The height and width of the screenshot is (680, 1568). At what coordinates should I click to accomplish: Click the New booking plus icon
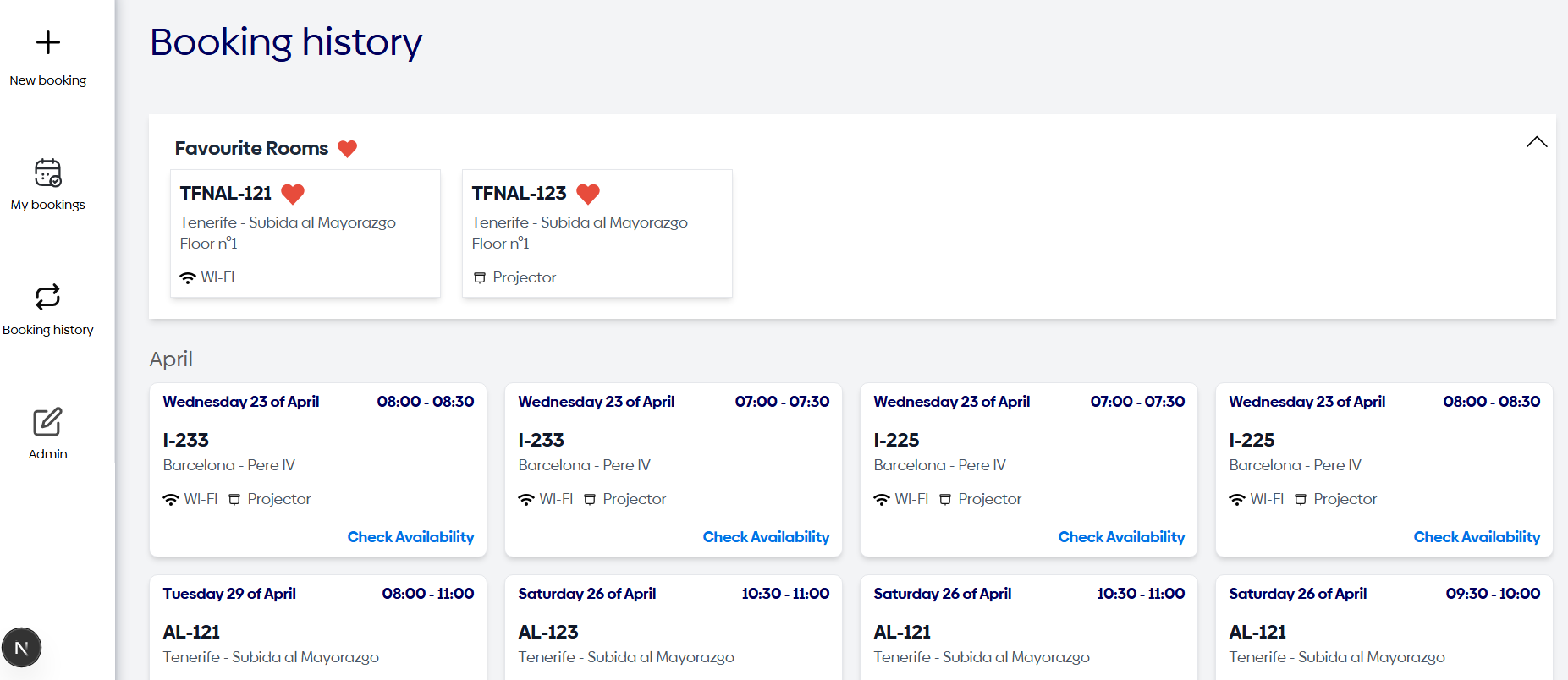coord(48,42)
